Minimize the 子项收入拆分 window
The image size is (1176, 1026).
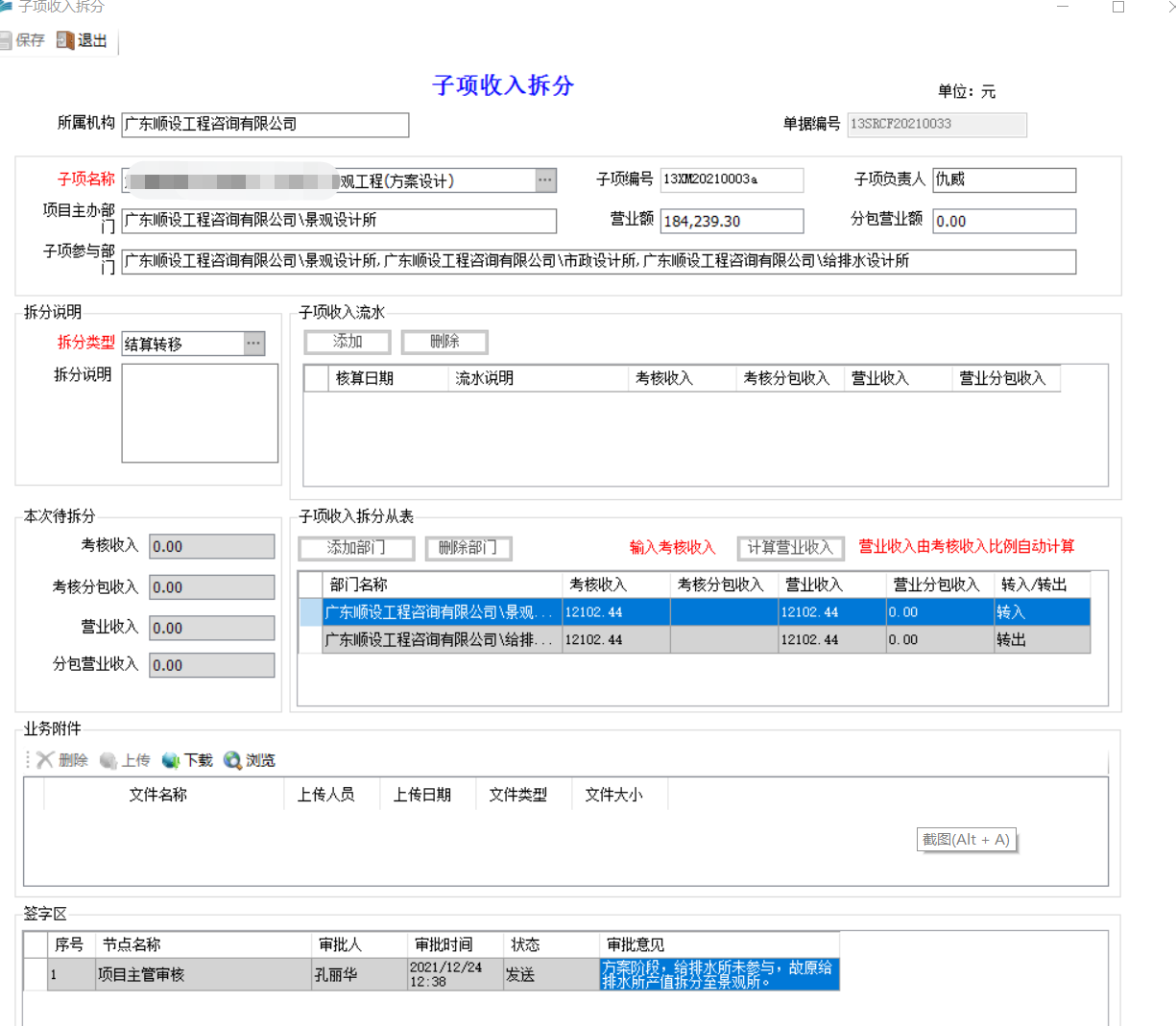tap(1063, 7)
